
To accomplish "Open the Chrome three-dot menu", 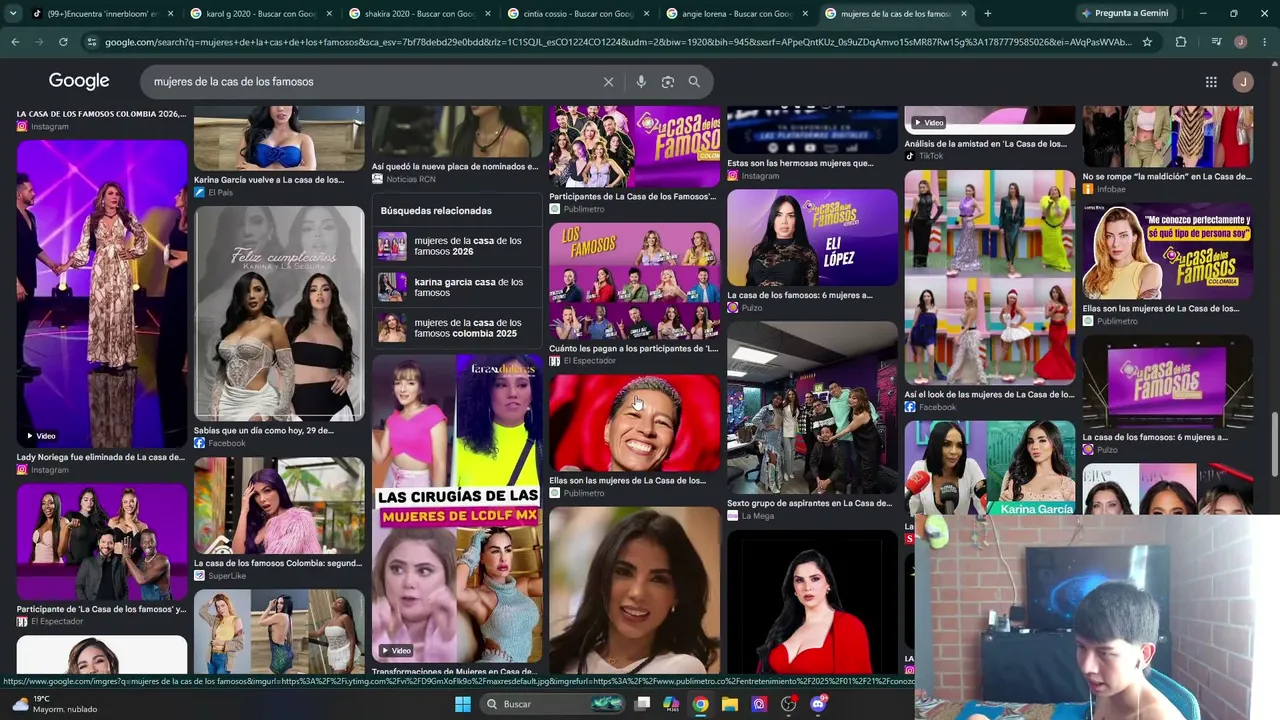I will point(1264,42).
